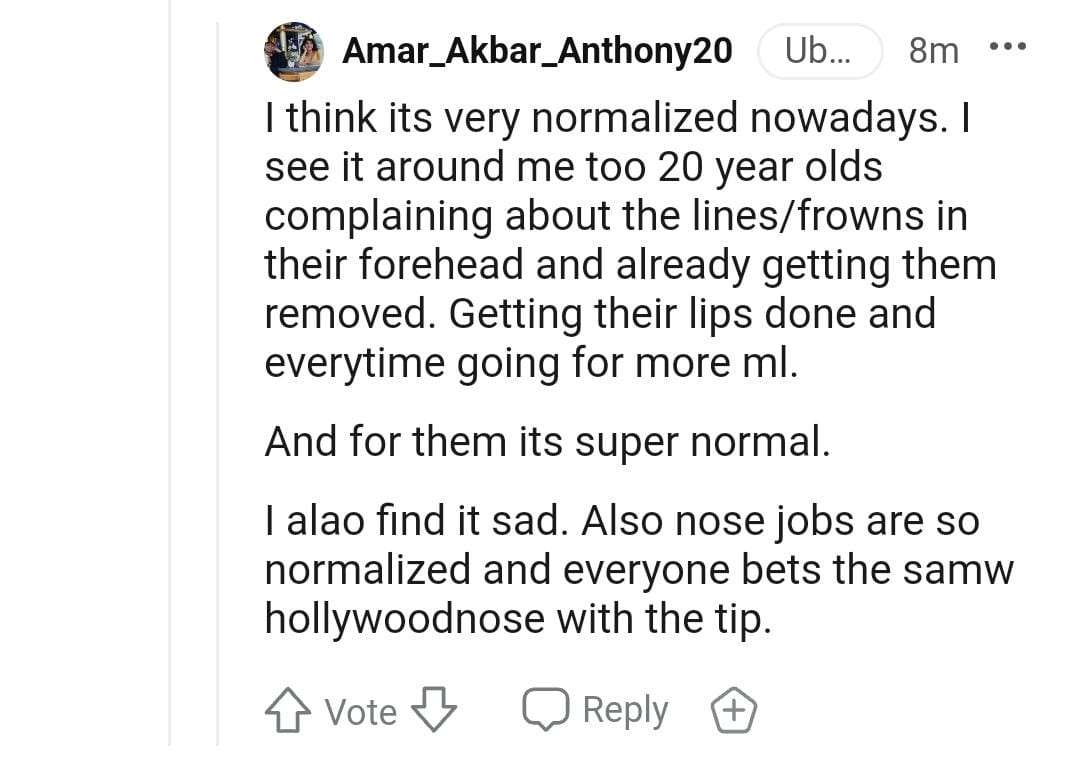Open the three-dot comment options menu
This screenshot has height=763, width=1079.
(1007, 48)
